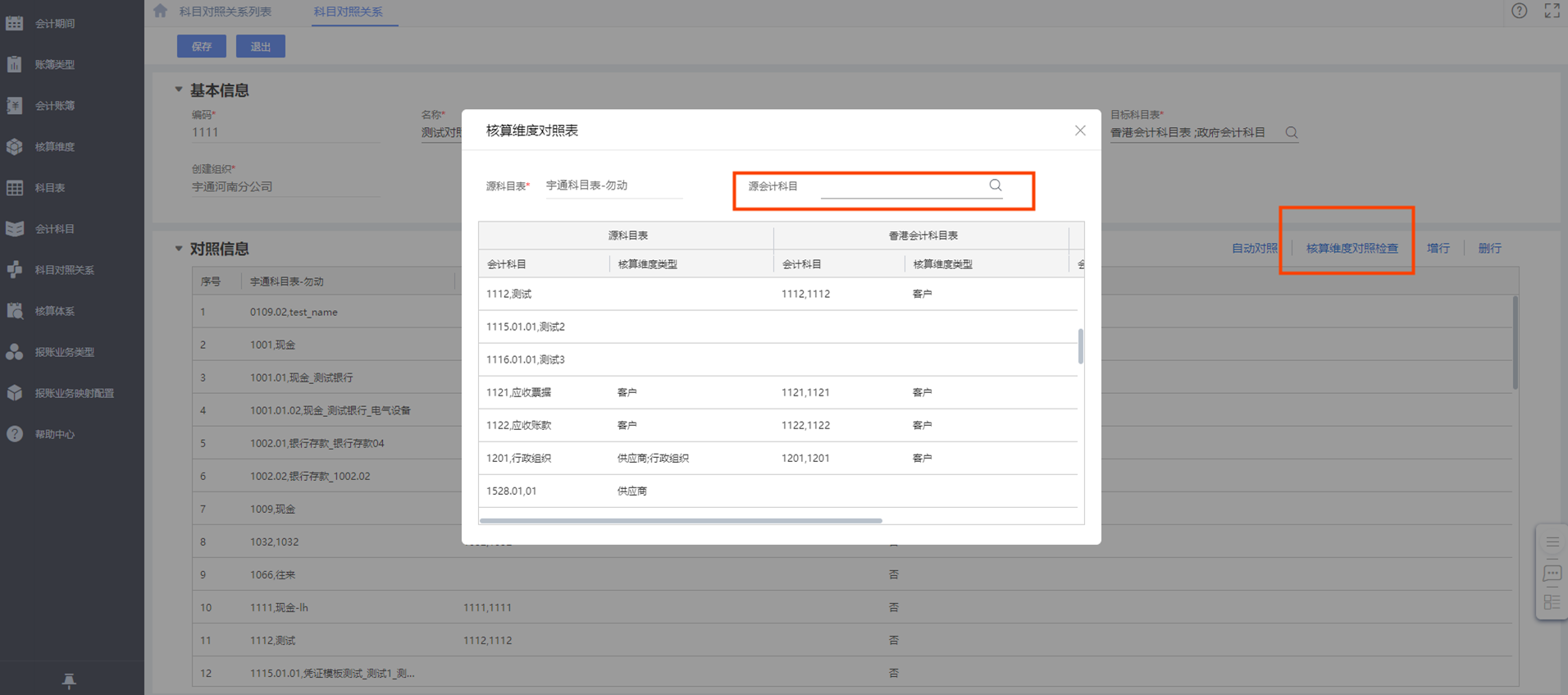Switch to the 科目对照关系列表 tab
This screenshot has width=1568, height=695.
point(226,11)
